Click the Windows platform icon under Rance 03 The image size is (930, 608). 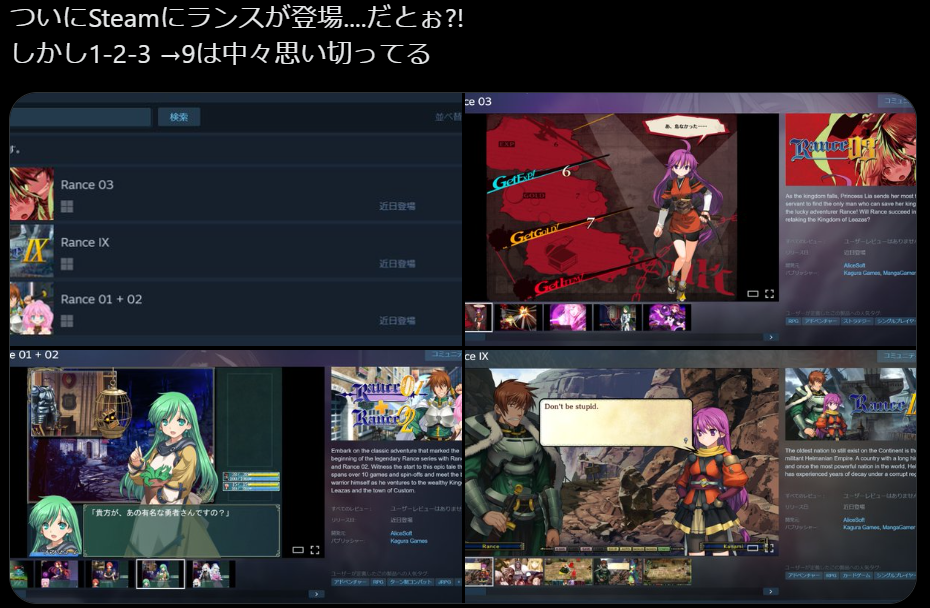(x=67, y=207)
